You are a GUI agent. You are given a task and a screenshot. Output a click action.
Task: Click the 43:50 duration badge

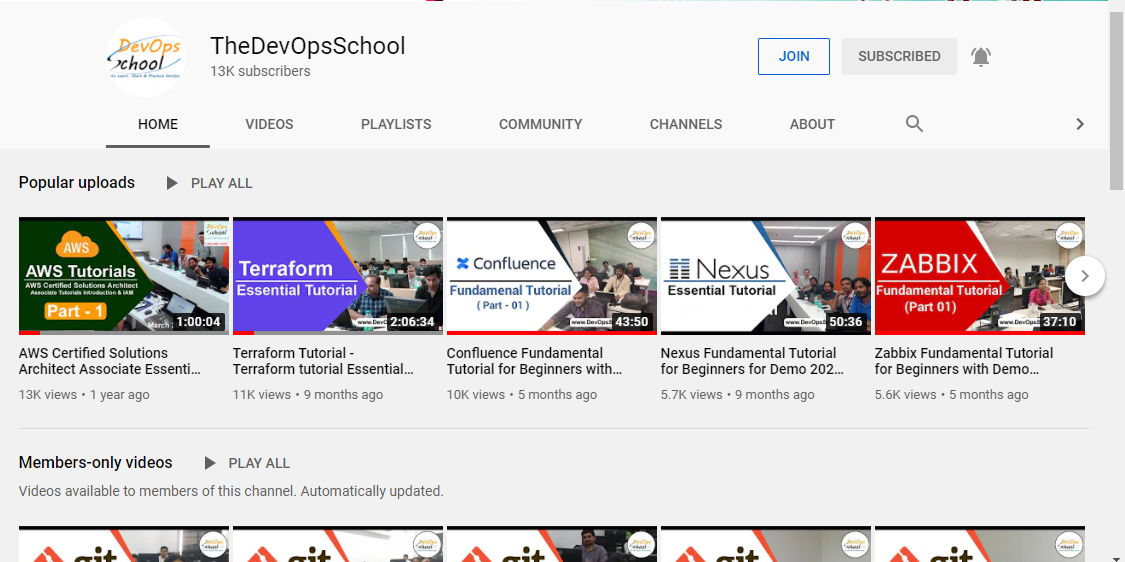coord(631,322)
